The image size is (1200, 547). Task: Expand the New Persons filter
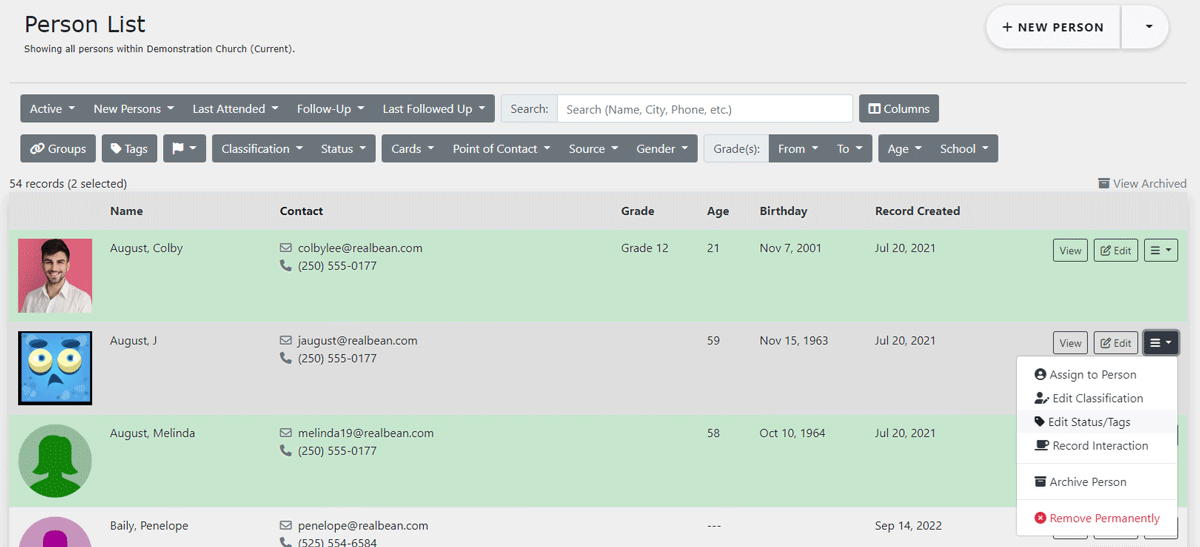[134, 109]
